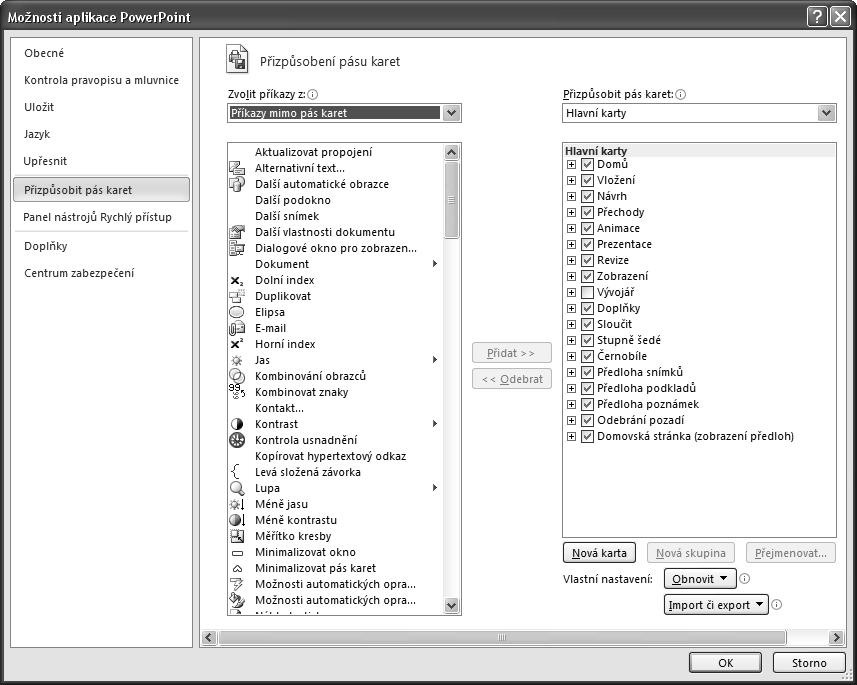Click the Alternativní text icon
Screen dimensions: 857x685
(237, 168)
